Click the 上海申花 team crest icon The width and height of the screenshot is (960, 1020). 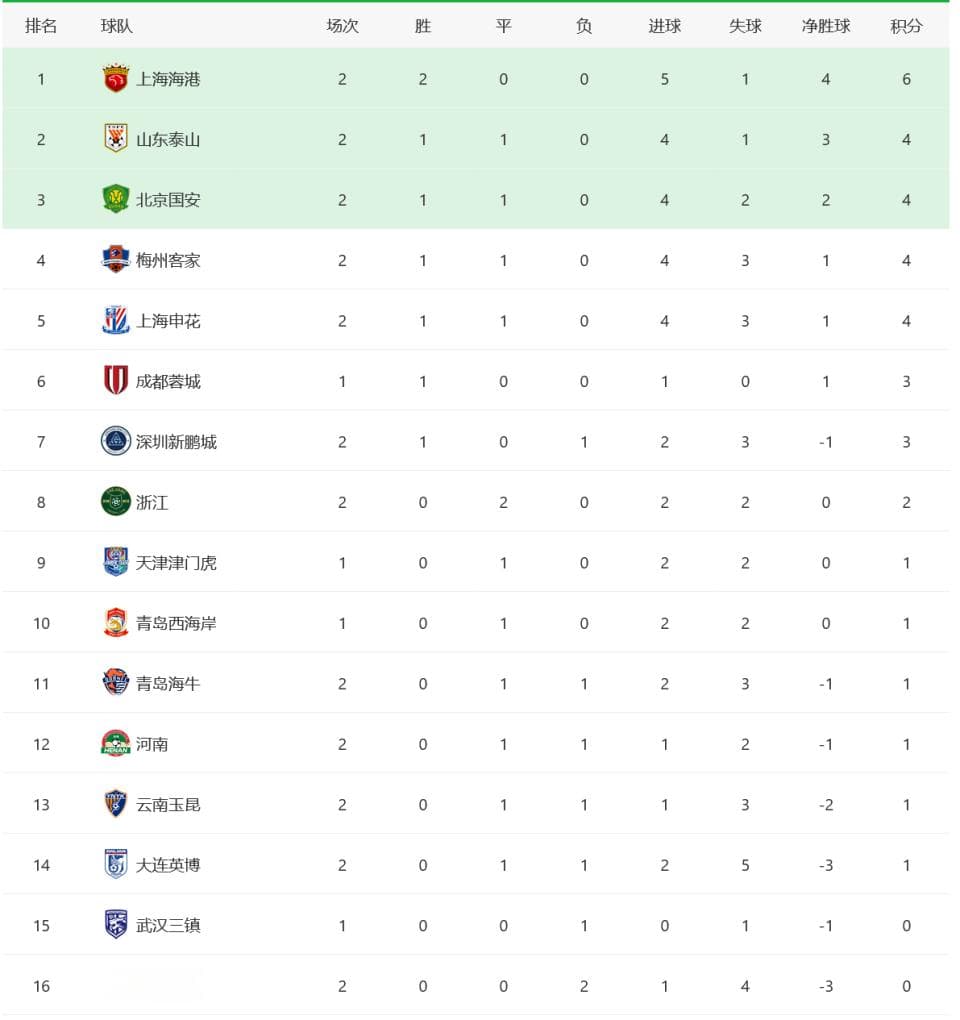pos(116,320)
